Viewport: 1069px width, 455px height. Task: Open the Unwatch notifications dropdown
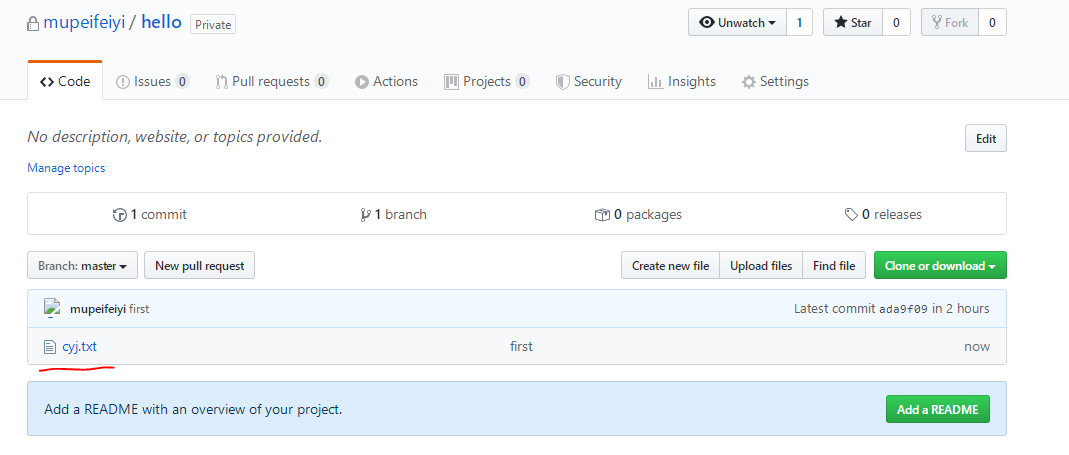point(738,23)
